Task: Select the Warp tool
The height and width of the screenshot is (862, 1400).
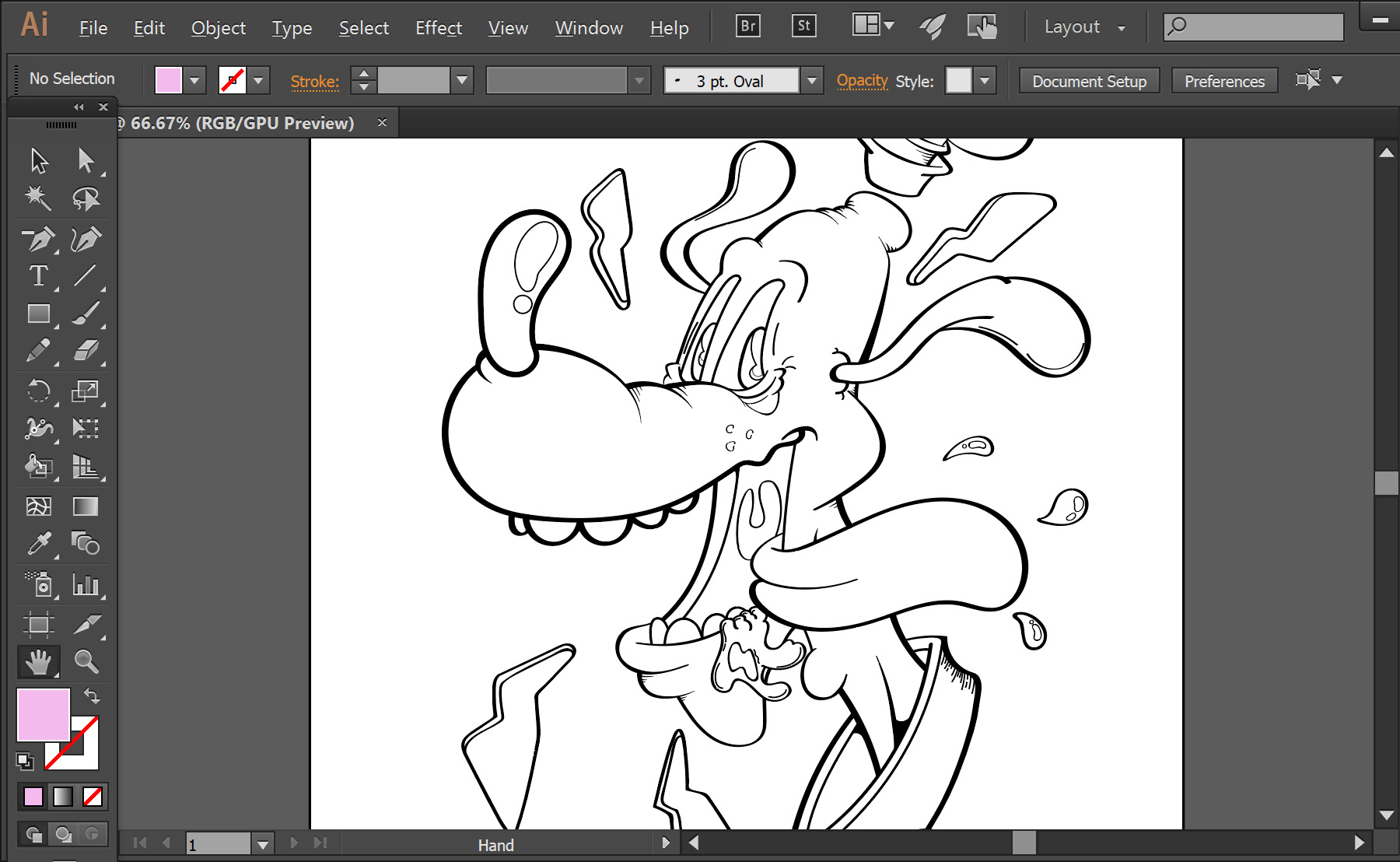Action: tap(39, 428)
